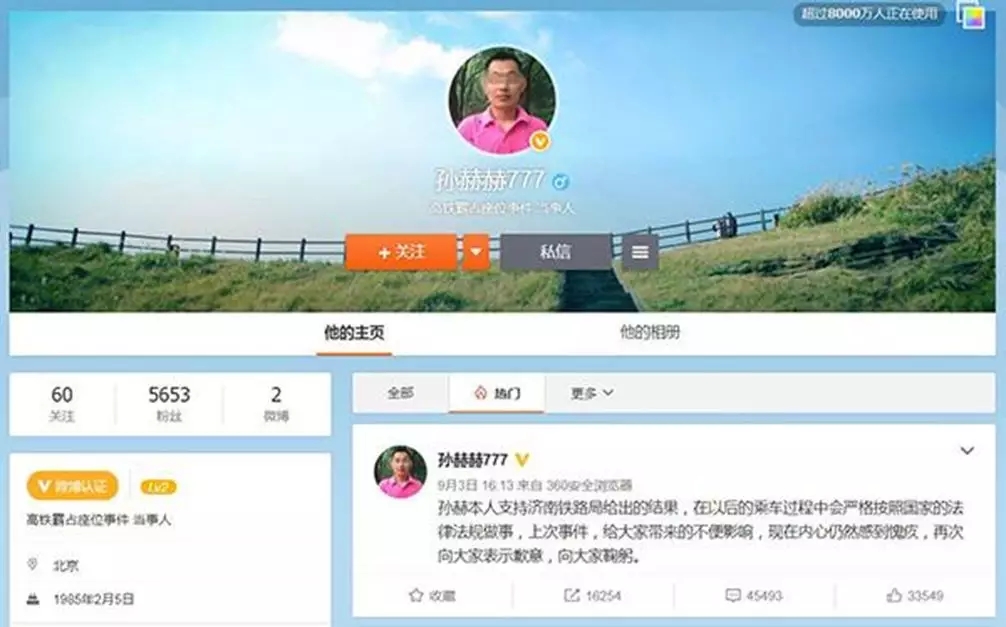Screen dimensions: 1006x627
Task: Click the Lv2 level badge
Action: (158, 487)
